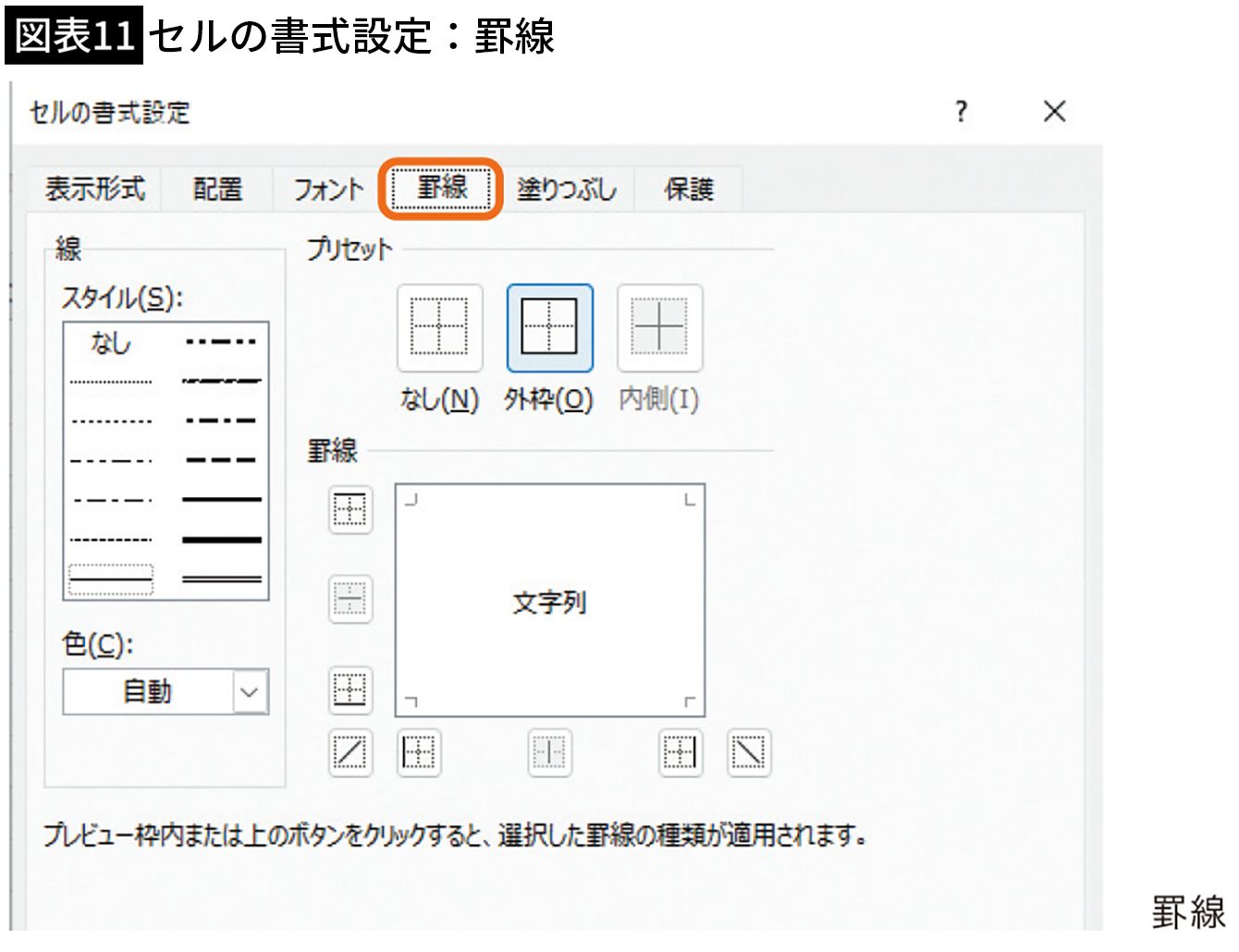Click the 自動 color combo box
The width and height of the screenshot is (1239, 952).
pos(148,692)
